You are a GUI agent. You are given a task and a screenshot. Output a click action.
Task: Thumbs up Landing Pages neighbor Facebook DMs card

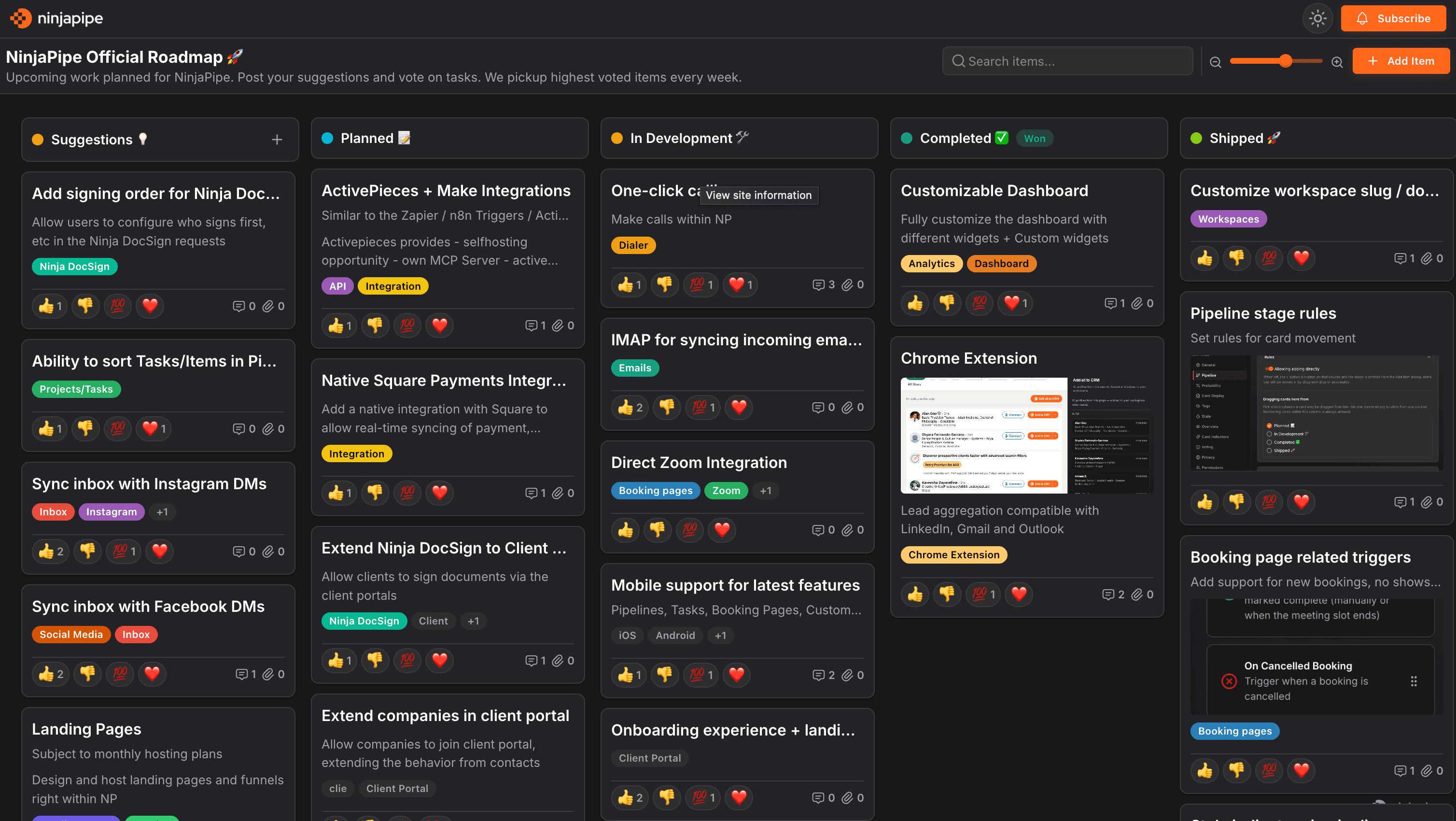[x=50, y=673]
